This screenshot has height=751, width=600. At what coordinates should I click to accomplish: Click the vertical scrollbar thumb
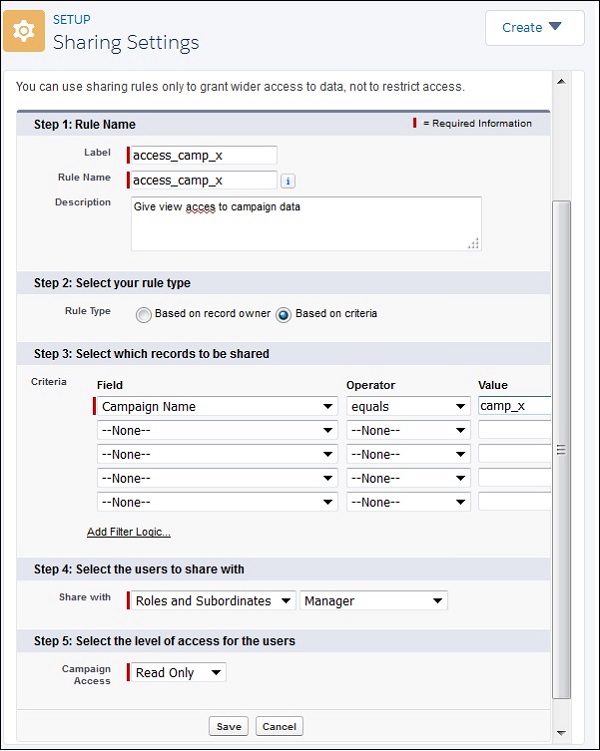pos(562,450)
